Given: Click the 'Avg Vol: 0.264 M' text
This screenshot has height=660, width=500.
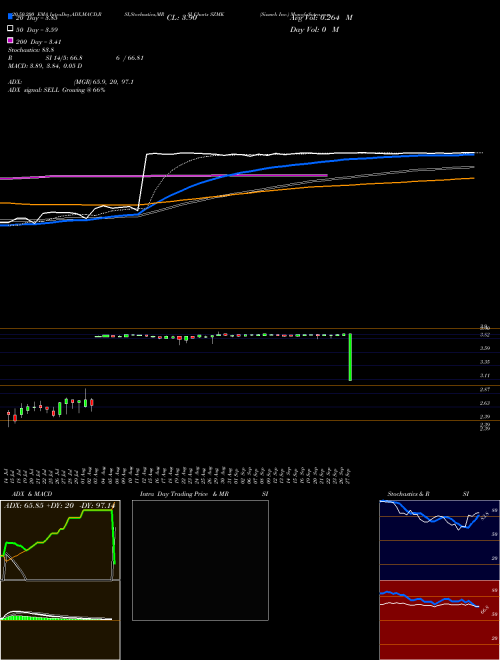Looking at the screenshot, I should (321, 18).
